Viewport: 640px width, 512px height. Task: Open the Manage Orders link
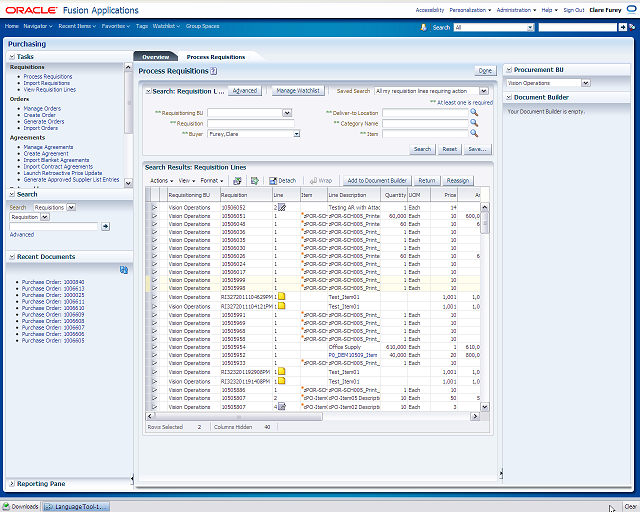(42, 109)
